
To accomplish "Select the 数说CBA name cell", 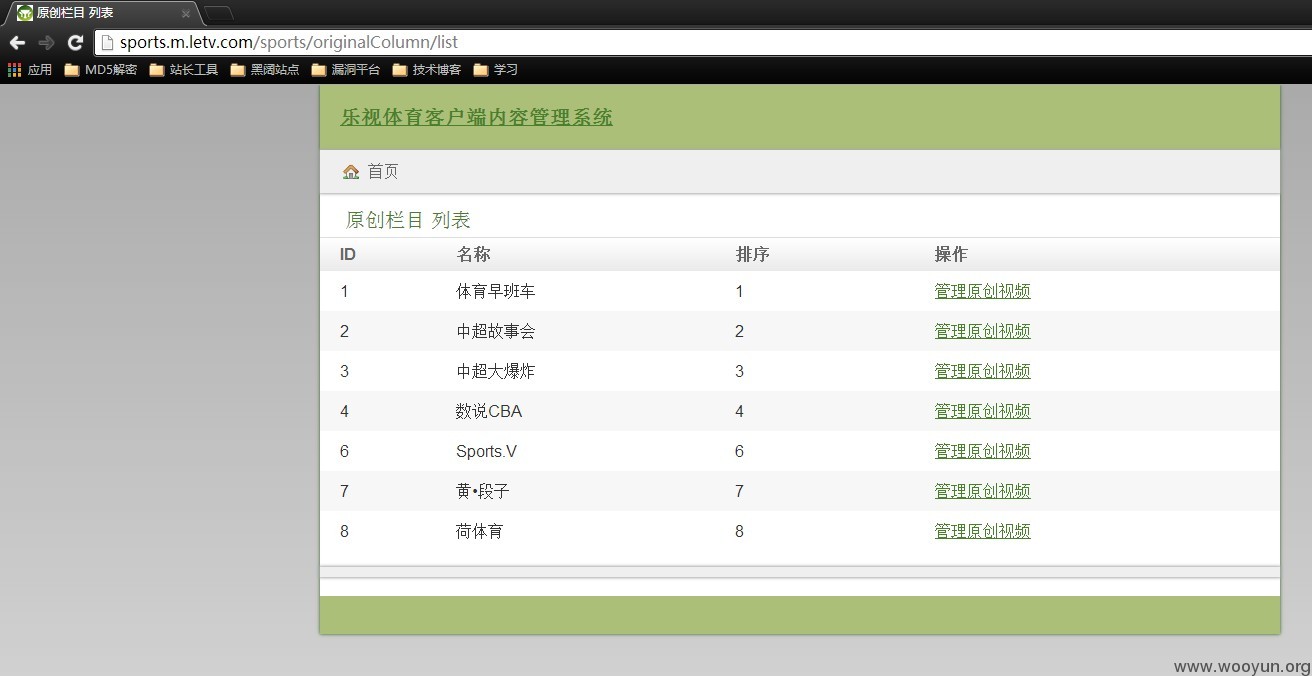I will [x=489, y=411].
